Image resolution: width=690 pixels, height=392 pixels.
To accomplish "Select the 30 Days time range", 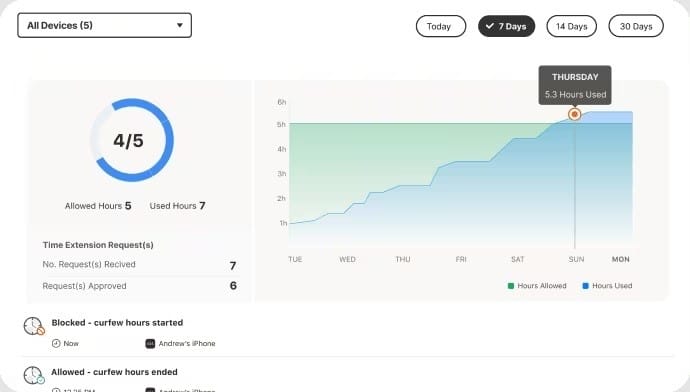I will [636, 26].
